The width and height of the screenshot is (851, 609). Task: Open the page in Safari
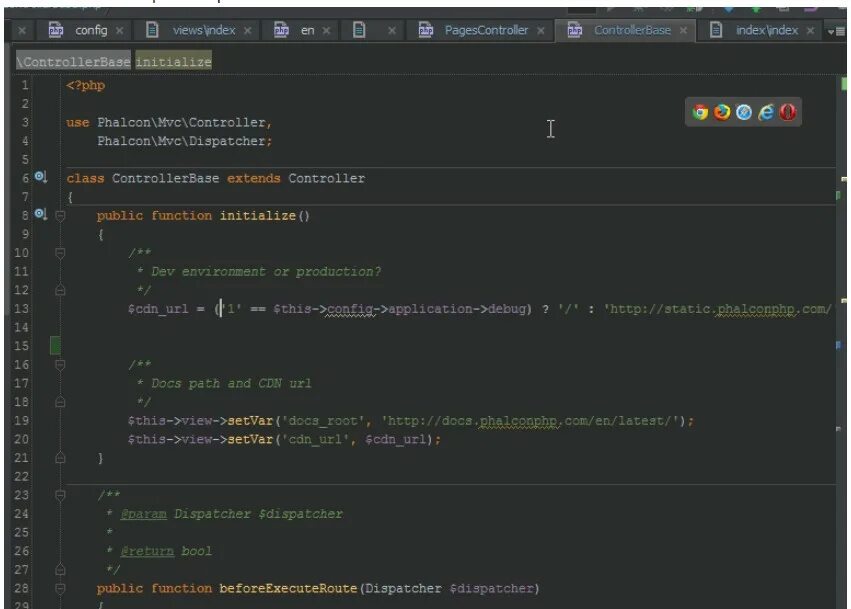[x=742, y=112]
